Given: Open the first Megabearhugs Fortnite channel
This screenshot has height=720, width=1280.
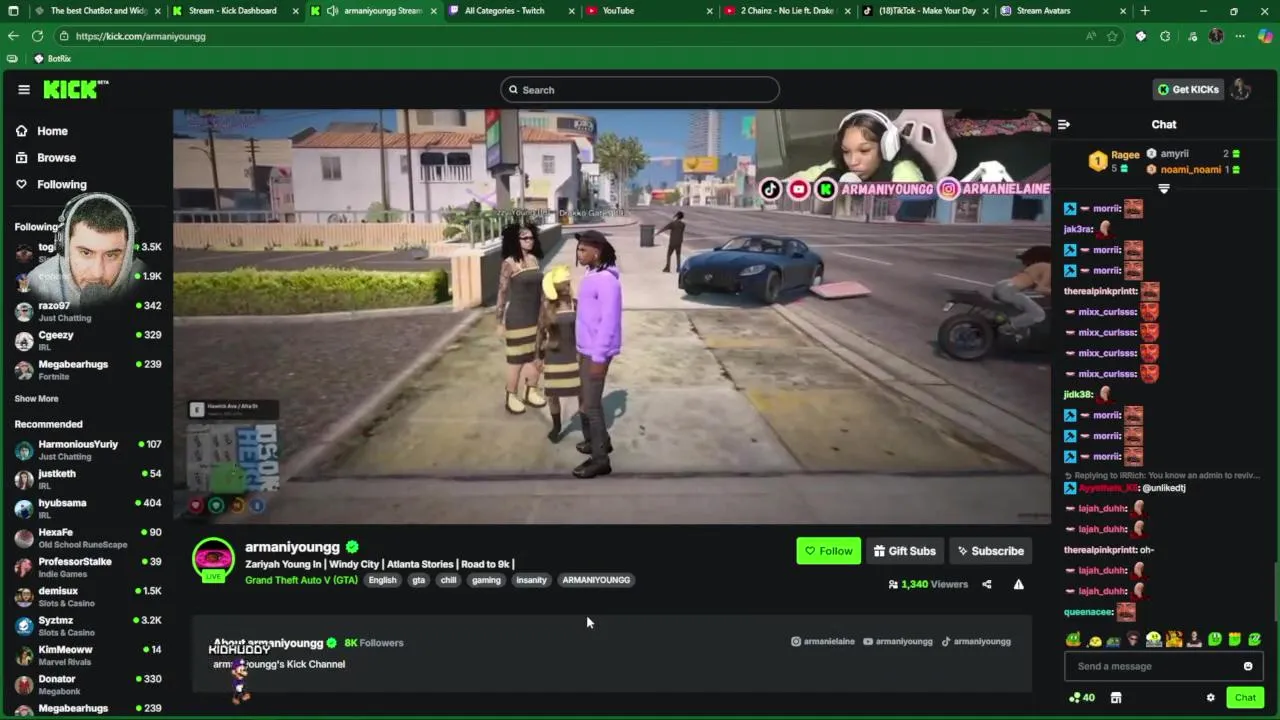Looking at the screenshot, I should click(x=88, y=370).
